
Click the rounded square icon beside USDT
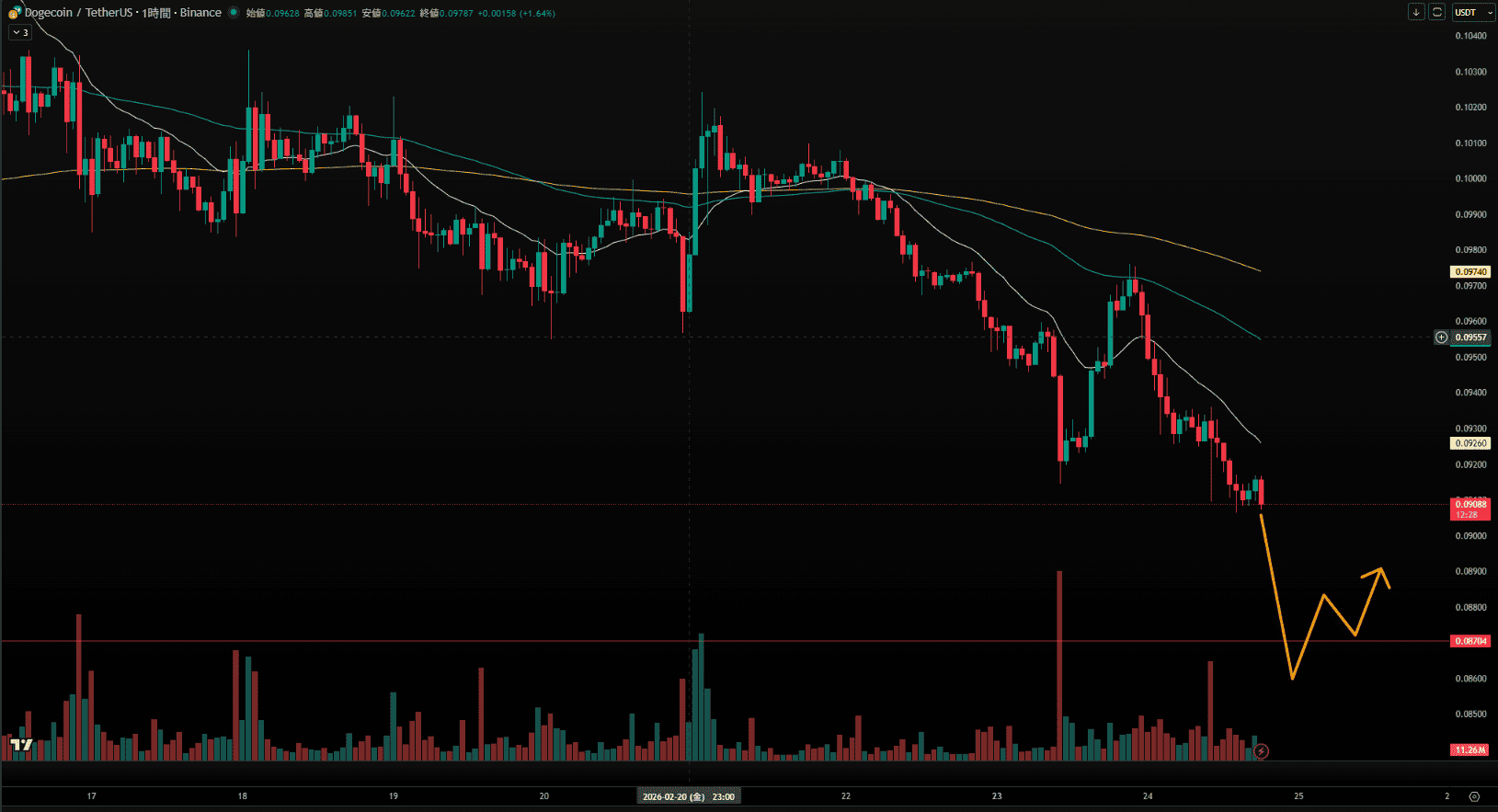click(1436, 12)
